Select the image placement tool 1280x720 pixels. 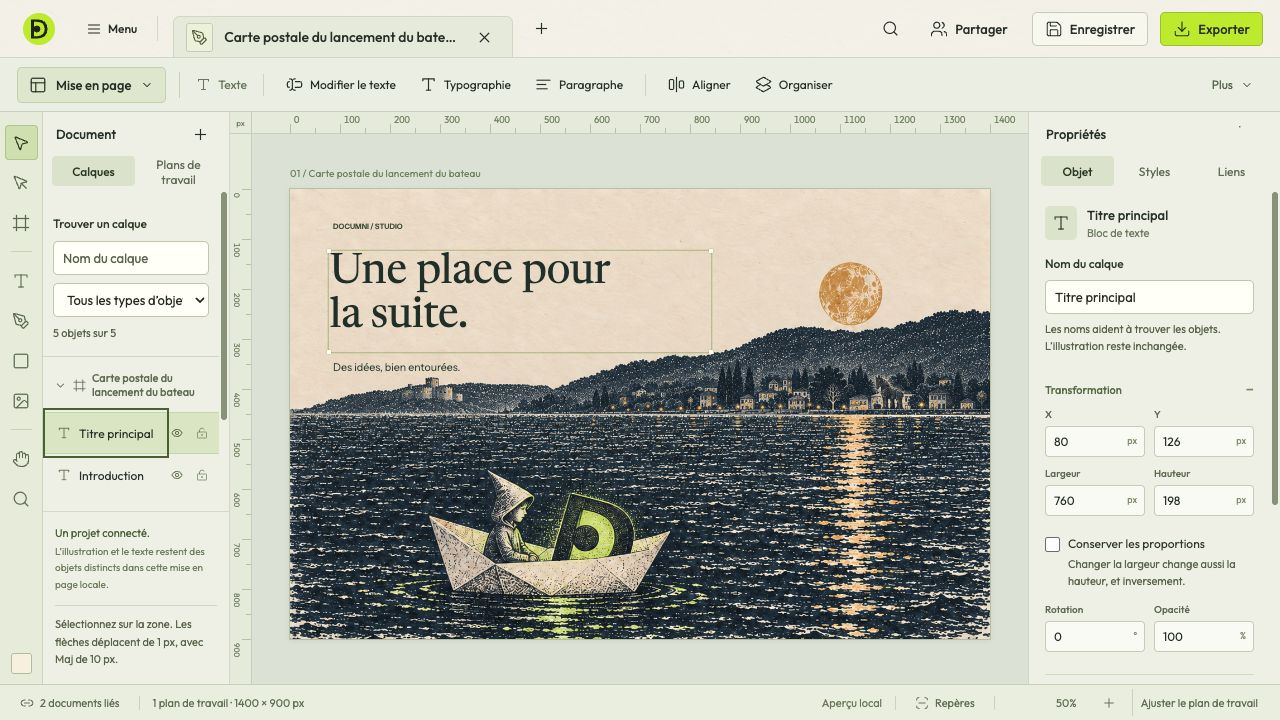coord(21,401)
